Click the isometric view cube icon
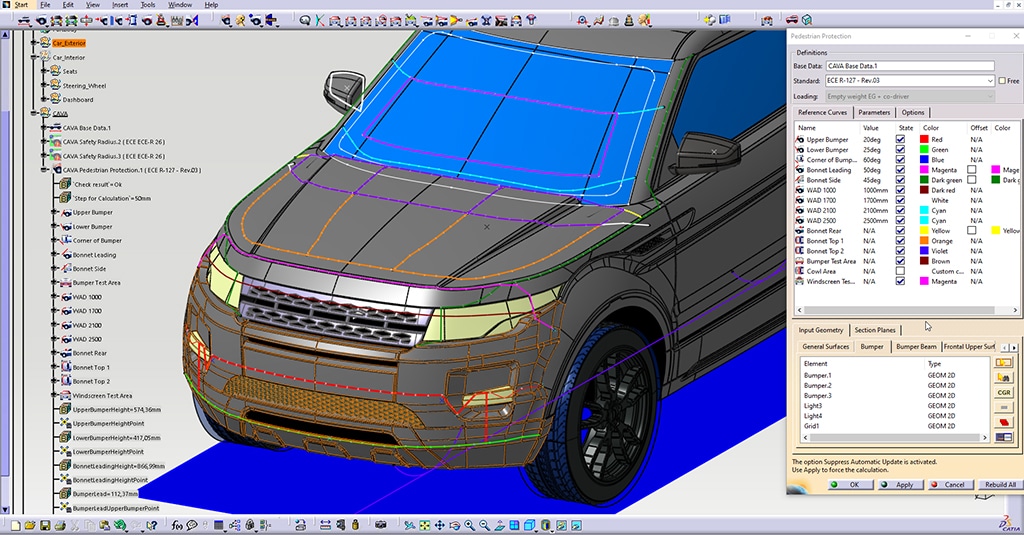 click(x=530, y=525)
